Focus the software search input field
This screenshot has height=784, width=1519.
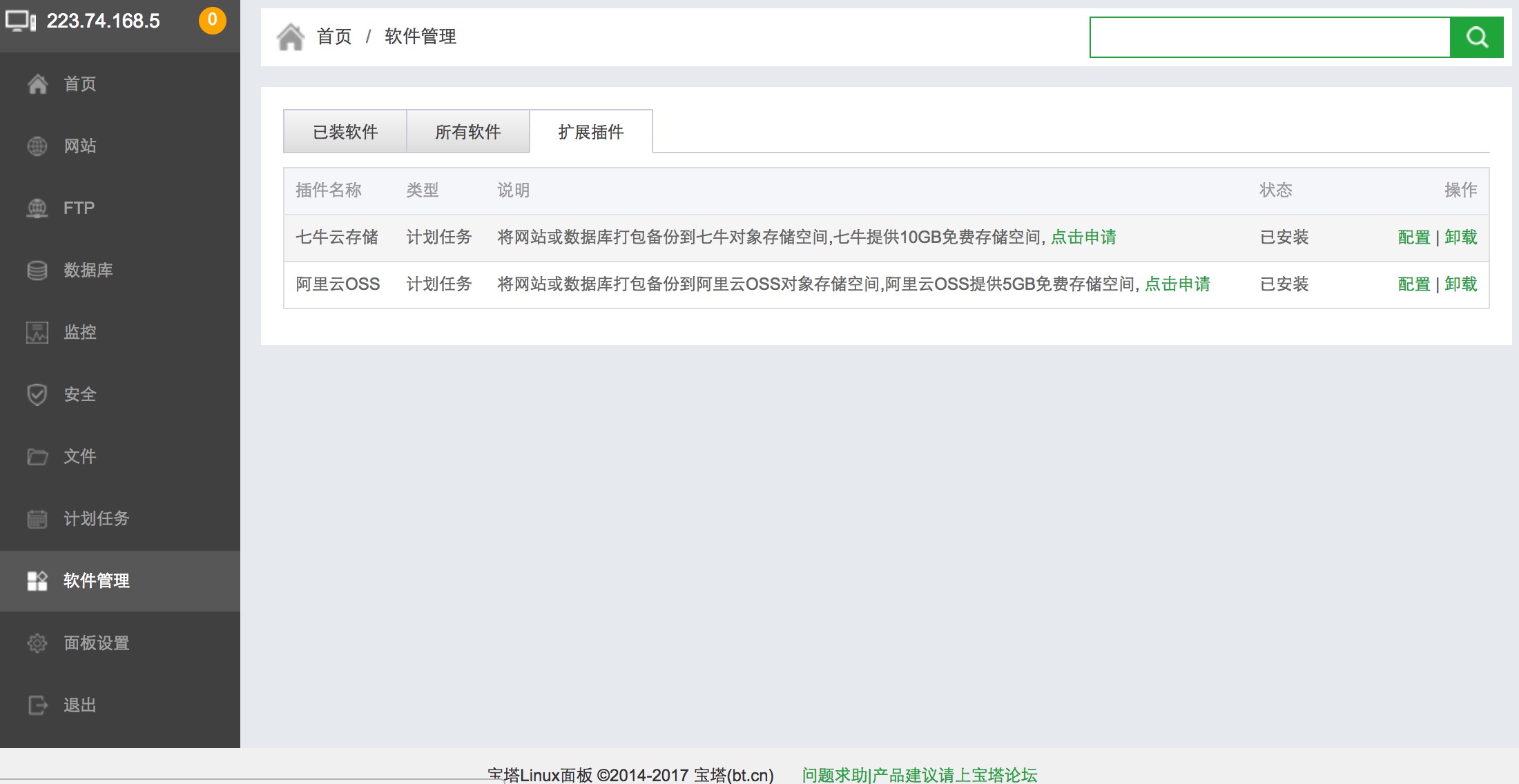[1270, 37]
